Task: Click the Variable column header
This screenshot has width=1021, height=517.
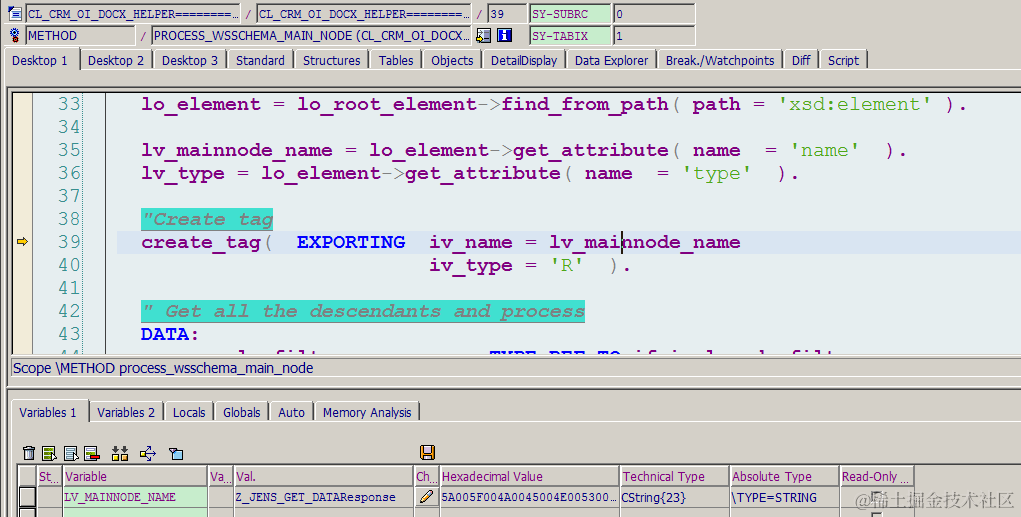Action: pyautogui.click(x=135, y=477)
